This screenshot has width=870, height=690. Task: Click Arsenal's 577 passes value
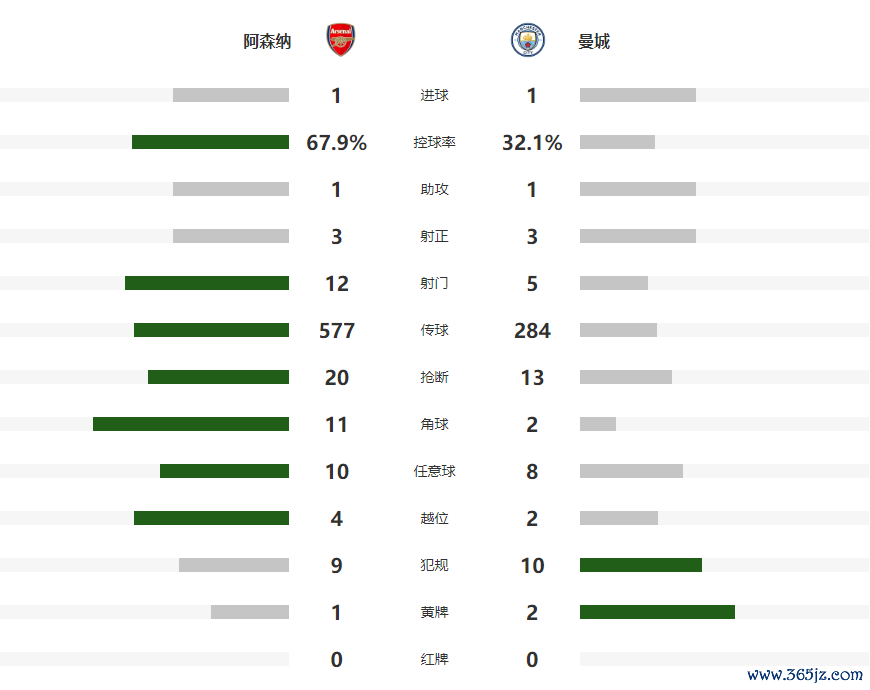click(337, 331)
